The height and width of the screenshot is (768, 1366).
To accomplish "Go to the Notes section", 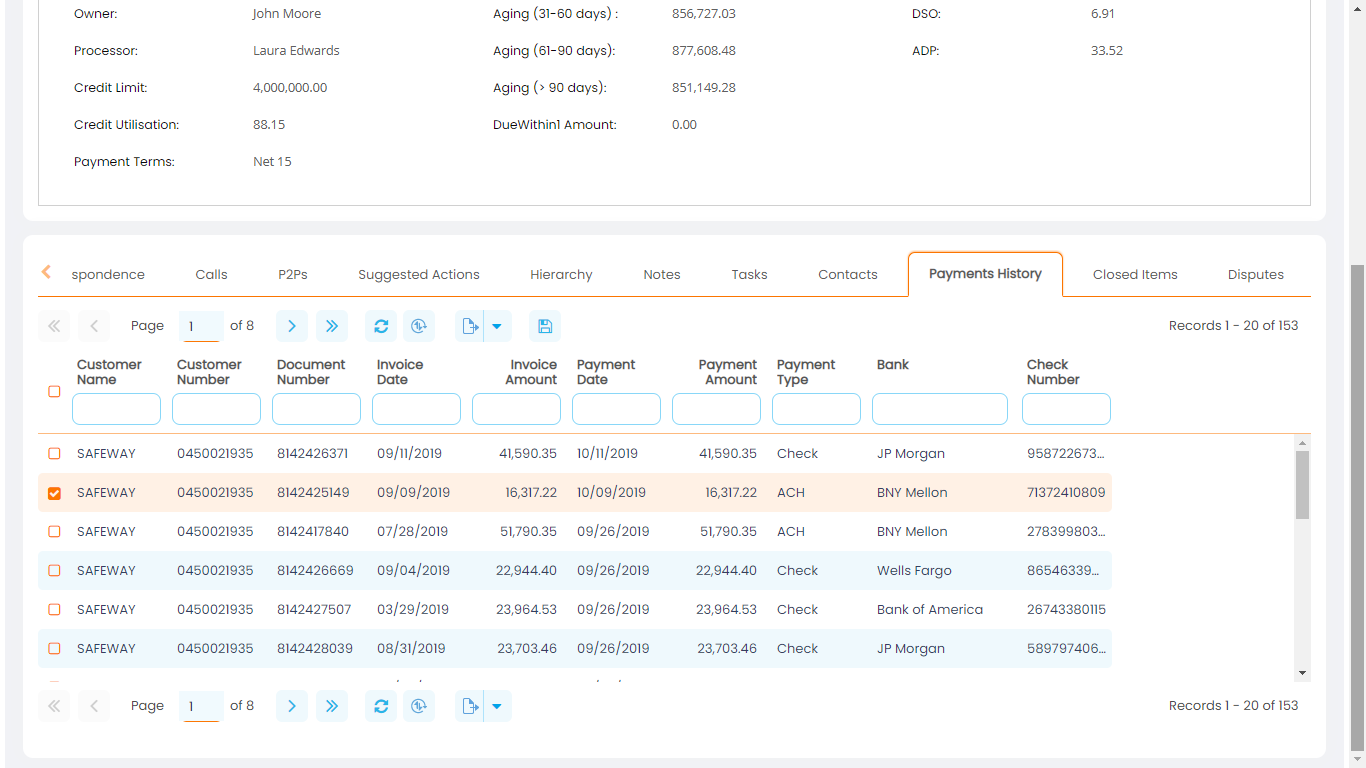I will [661, 274].
